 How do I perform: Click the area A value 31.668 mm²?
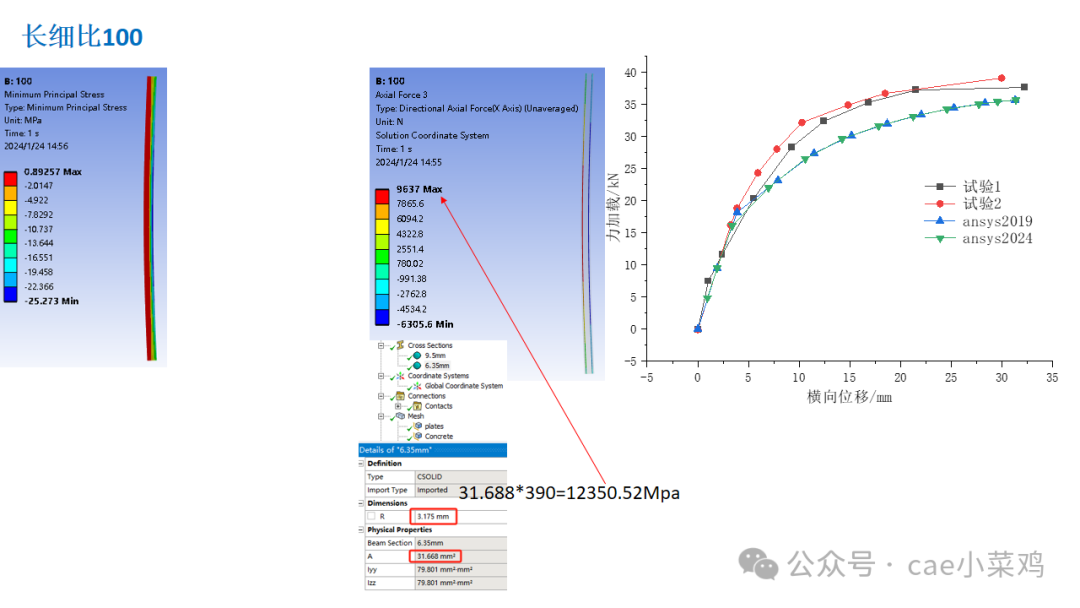(436, 556)
